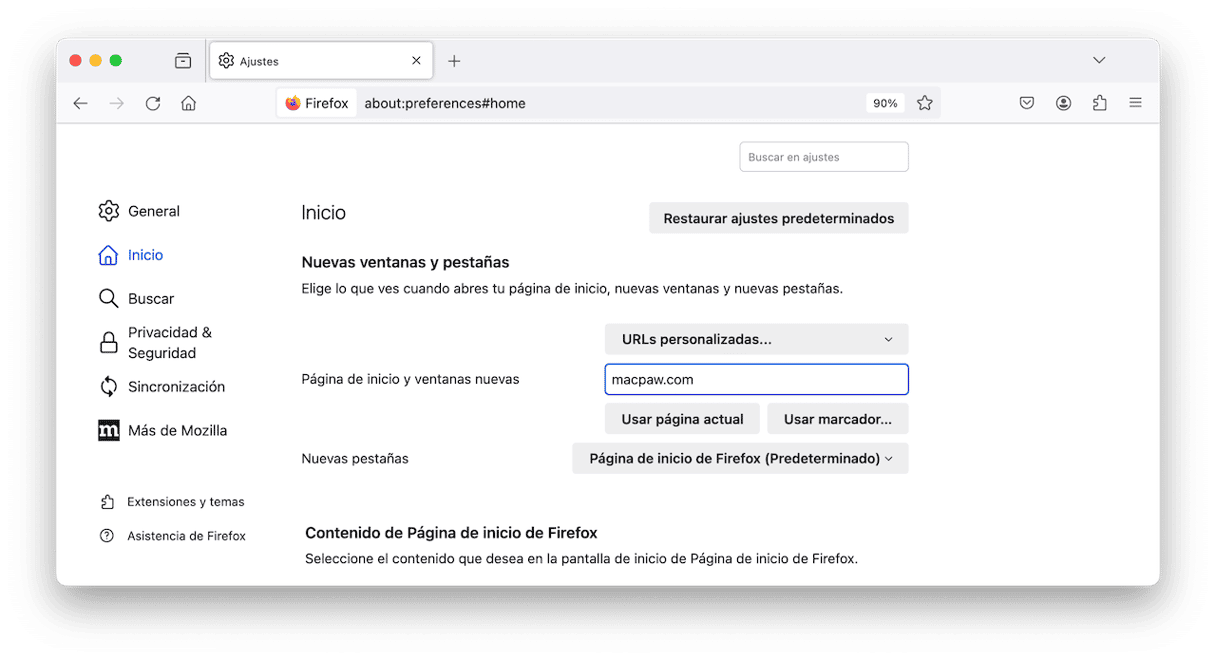The width and height of the screenshot is (1216, 660).
Task: Go to Privacidad & Seguridad settings
Action: [156, 343]
